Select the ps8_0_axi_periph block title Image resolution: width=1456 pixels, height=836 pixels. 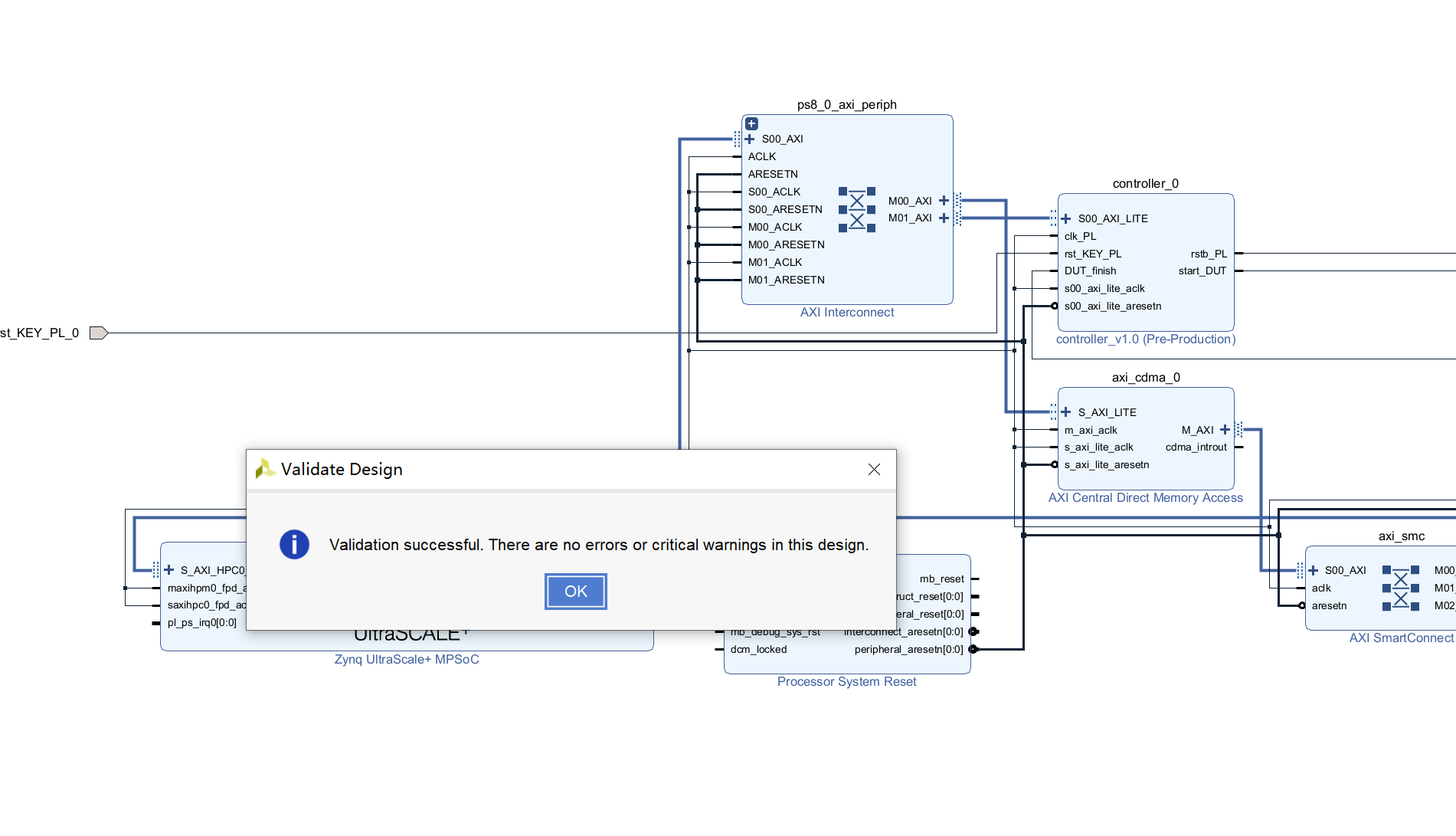tap(847, 104)
